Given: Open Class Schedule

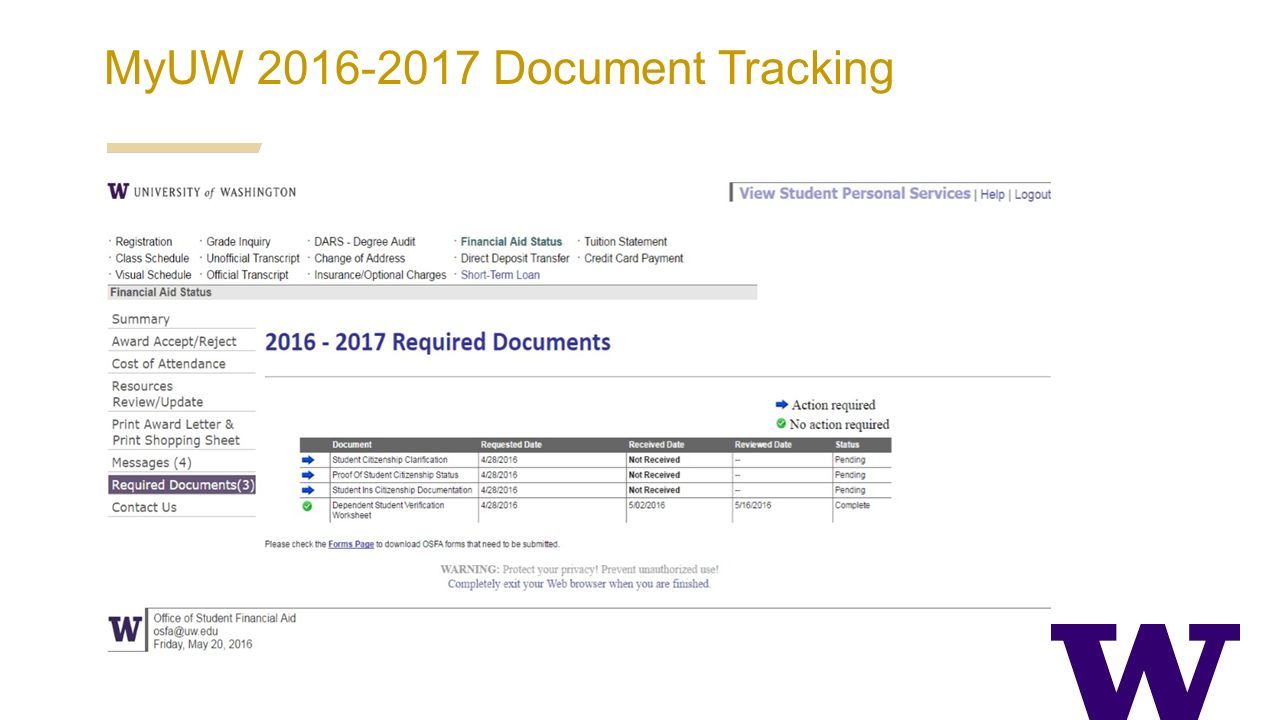Looking at the screenshot, I should (152, 258).
